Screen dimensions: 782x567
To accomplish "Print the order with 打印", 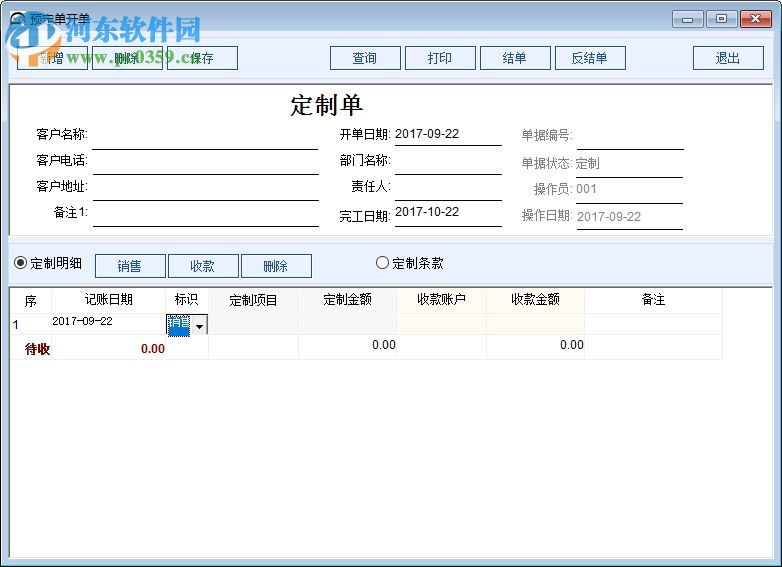I will (x=440, y=58).
